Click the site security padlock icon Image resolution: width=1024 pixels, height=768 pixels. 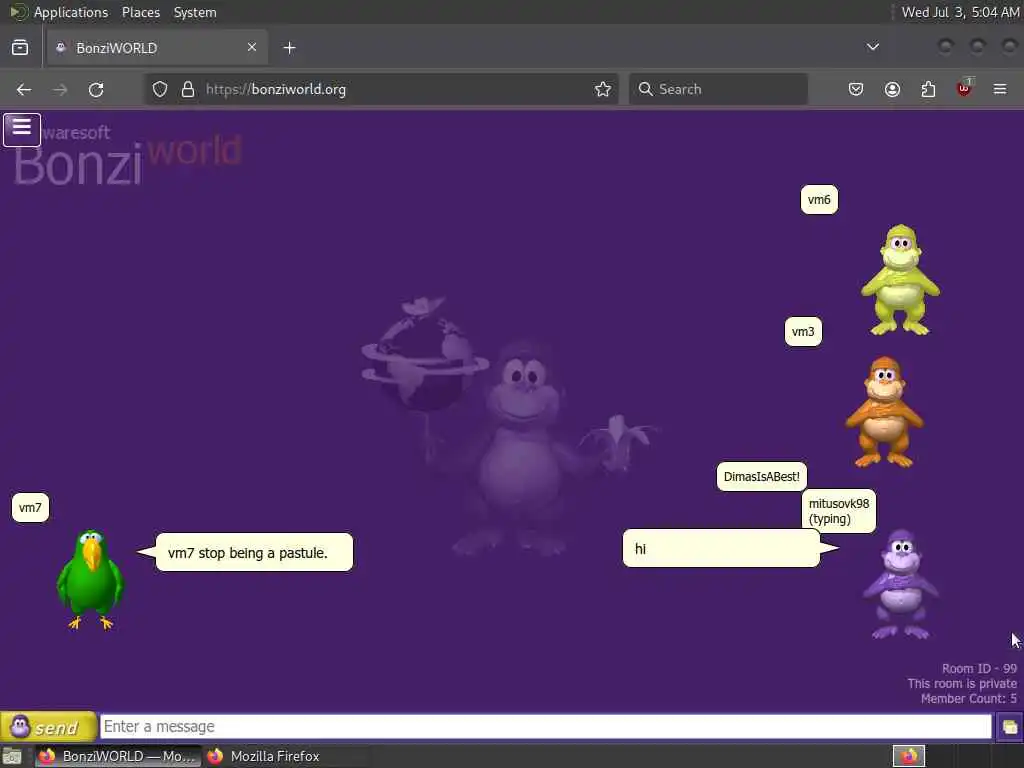tap(188, 89)
